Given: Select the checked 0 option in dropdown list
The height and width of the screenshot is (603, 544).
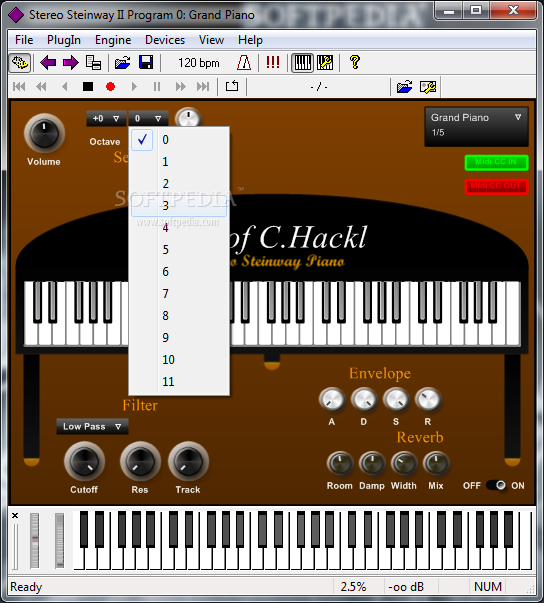Looking at the screenshot, I should (x=179, y=140).
